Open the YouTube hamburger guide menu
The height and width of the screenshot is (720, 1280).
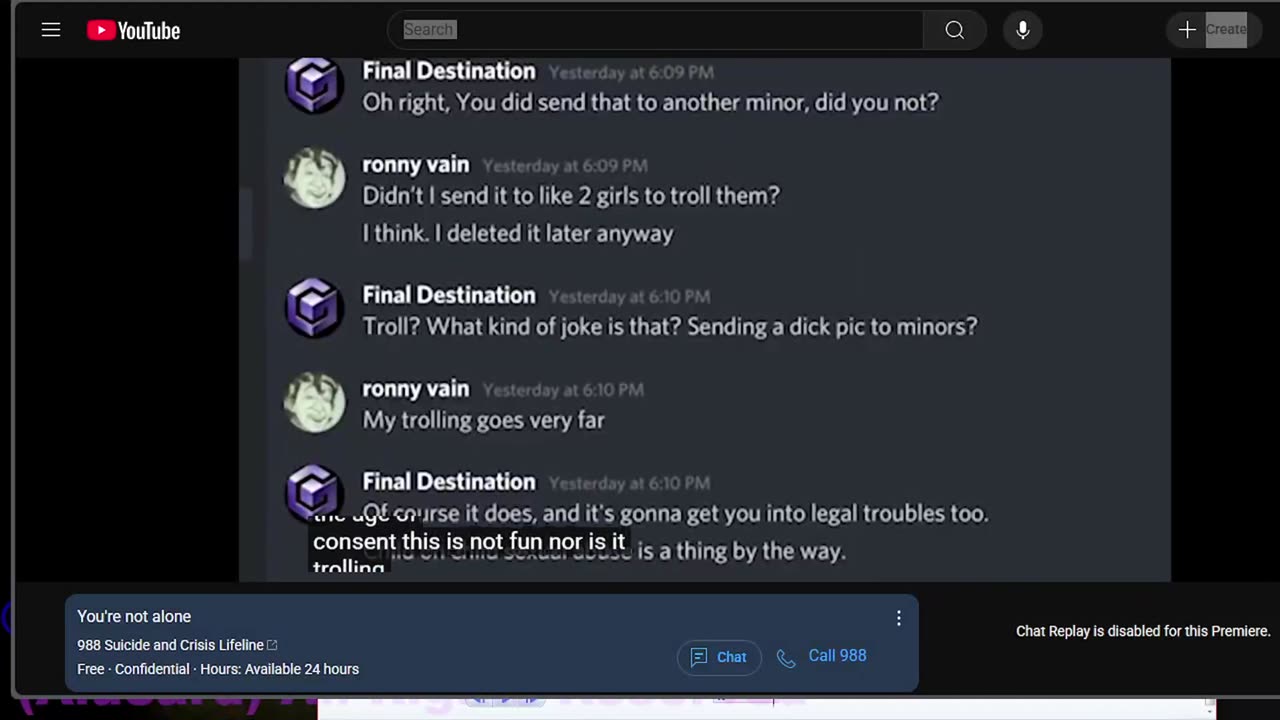click(51, 30)
